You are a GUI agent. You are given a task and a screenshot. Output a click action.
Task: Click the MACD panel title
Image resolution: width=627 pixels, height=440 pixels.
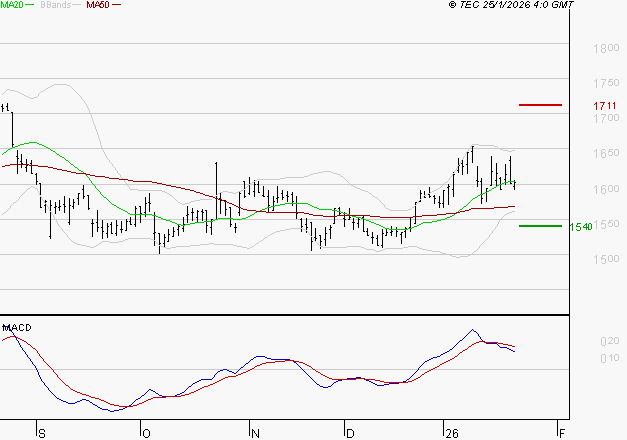pyautogui.click(x=17, y=328)
